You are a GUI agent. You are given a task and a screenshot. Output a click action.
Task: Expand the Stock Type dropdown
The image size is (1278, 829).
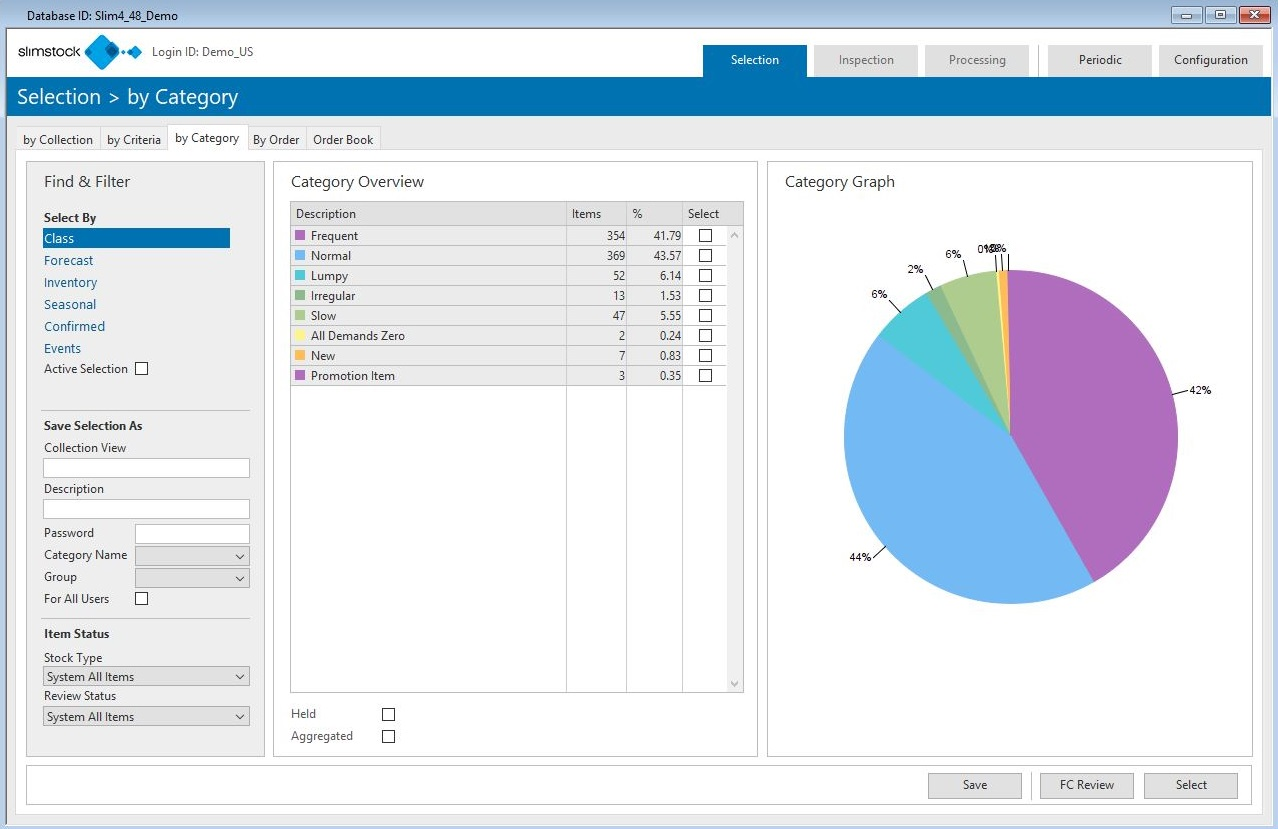point(146,677)
